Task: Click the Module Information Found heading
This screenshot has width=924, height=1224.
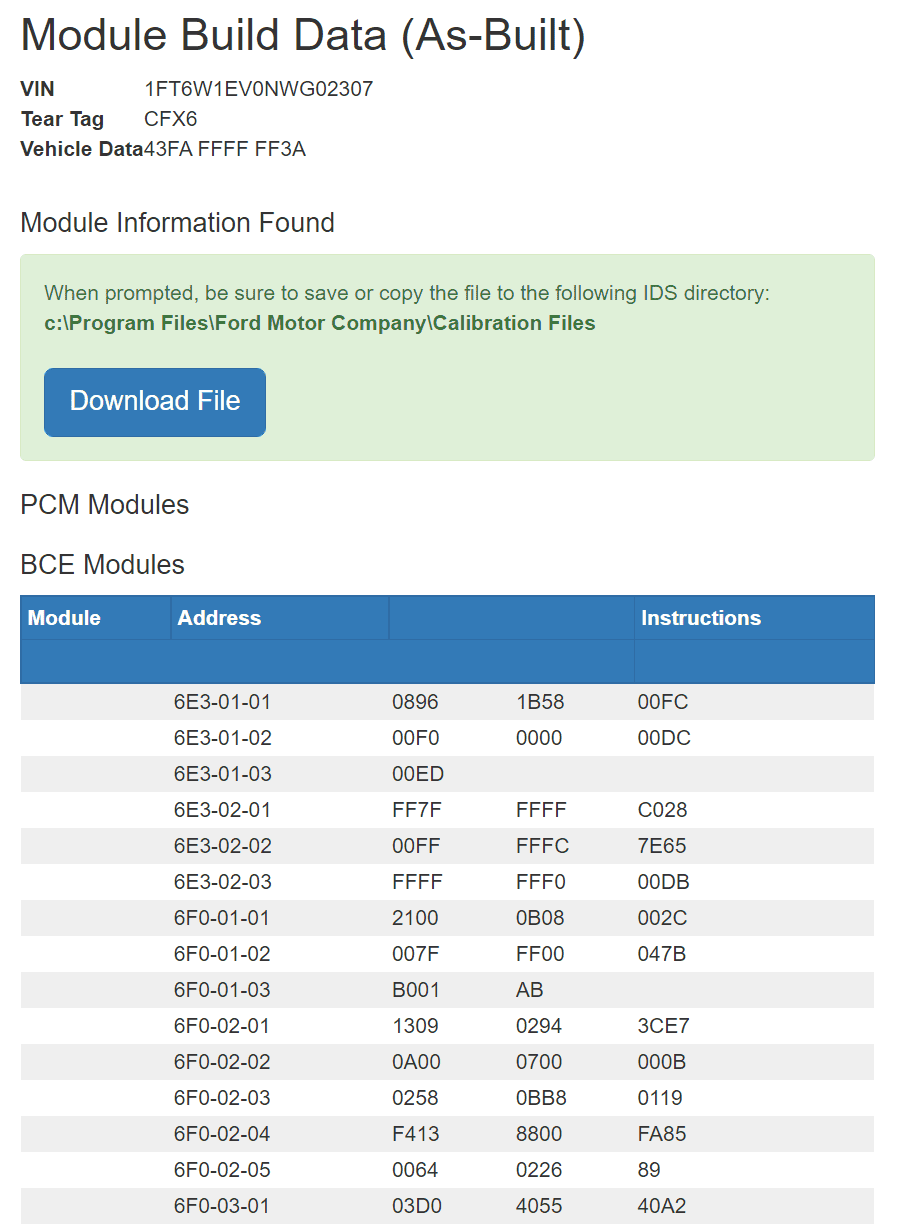Action: [177, 222]
